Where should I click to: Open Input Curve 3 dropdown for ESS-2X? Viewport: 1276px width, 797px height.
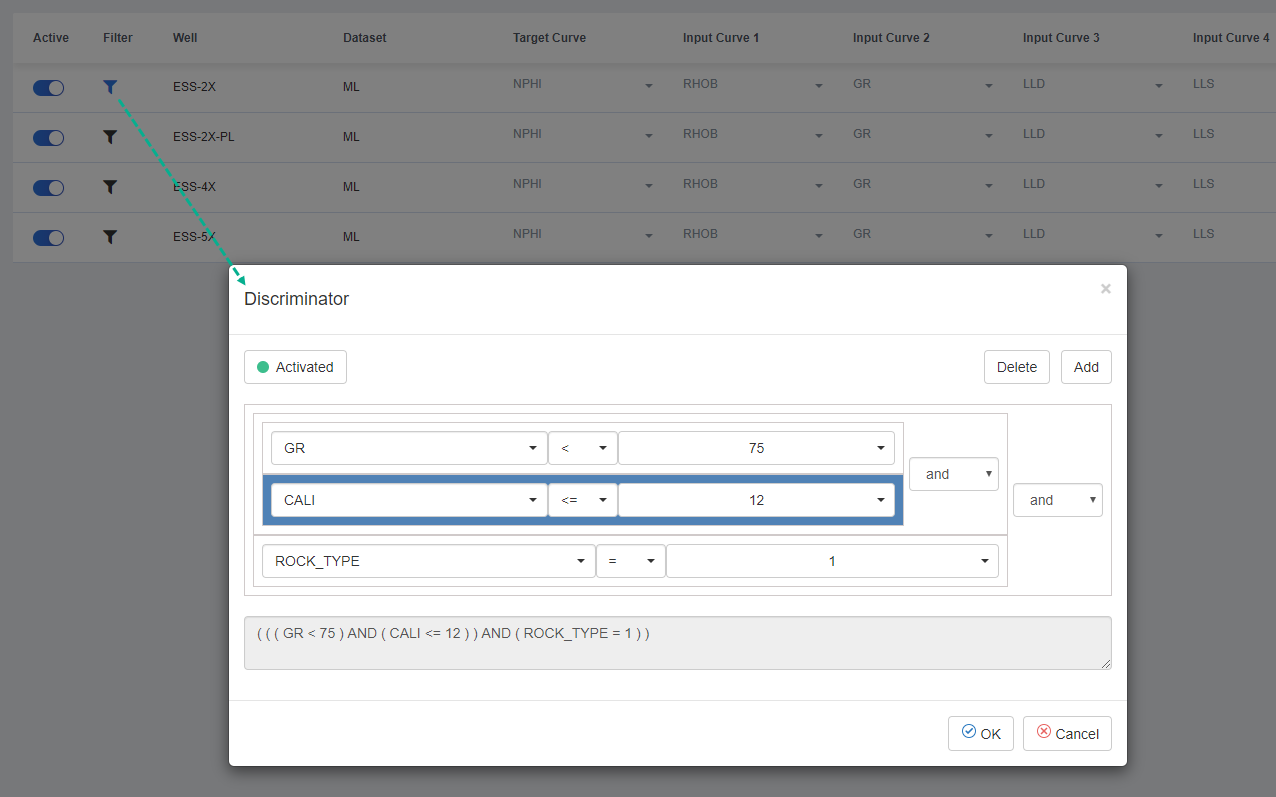1093,85
